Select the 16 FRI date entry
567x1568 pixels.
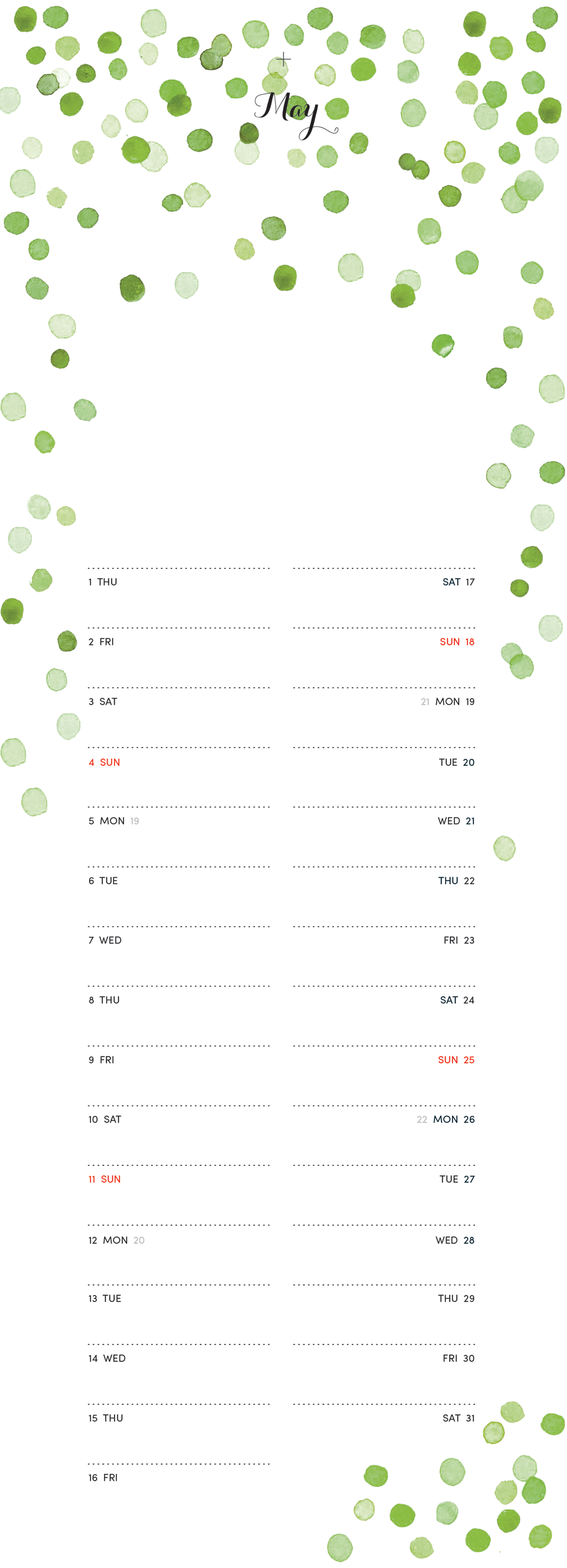(103, 1478)
